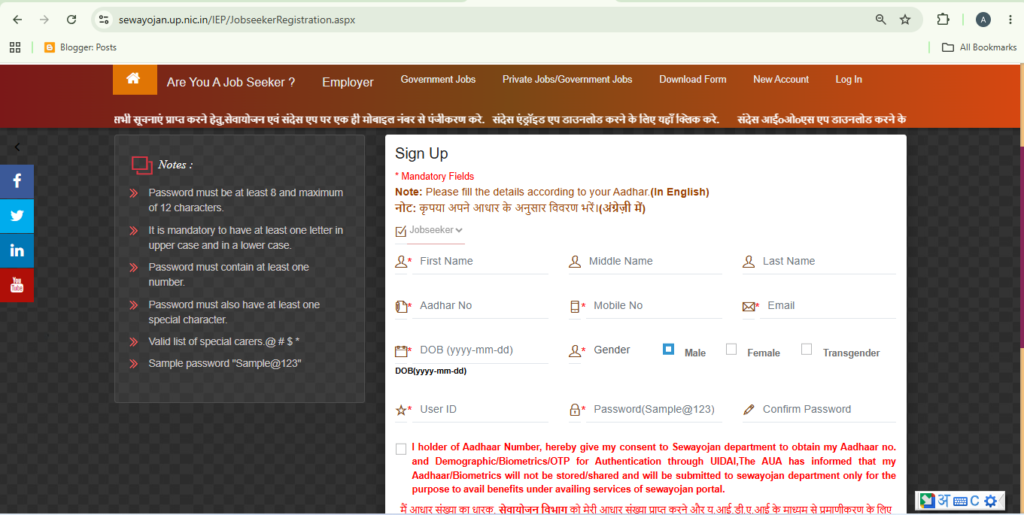Click the First Name input field
1024x515 pixels.
[x=481, y=261]
